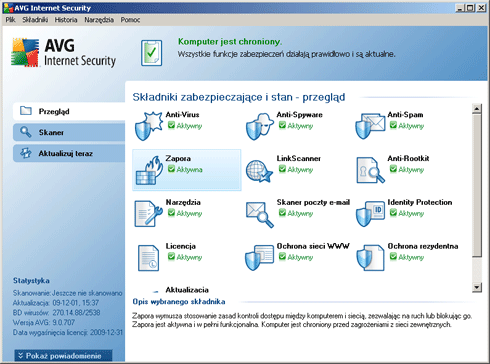Click the Ochrona sieci WWW label
490x364 pixels.
pos(313,246)
